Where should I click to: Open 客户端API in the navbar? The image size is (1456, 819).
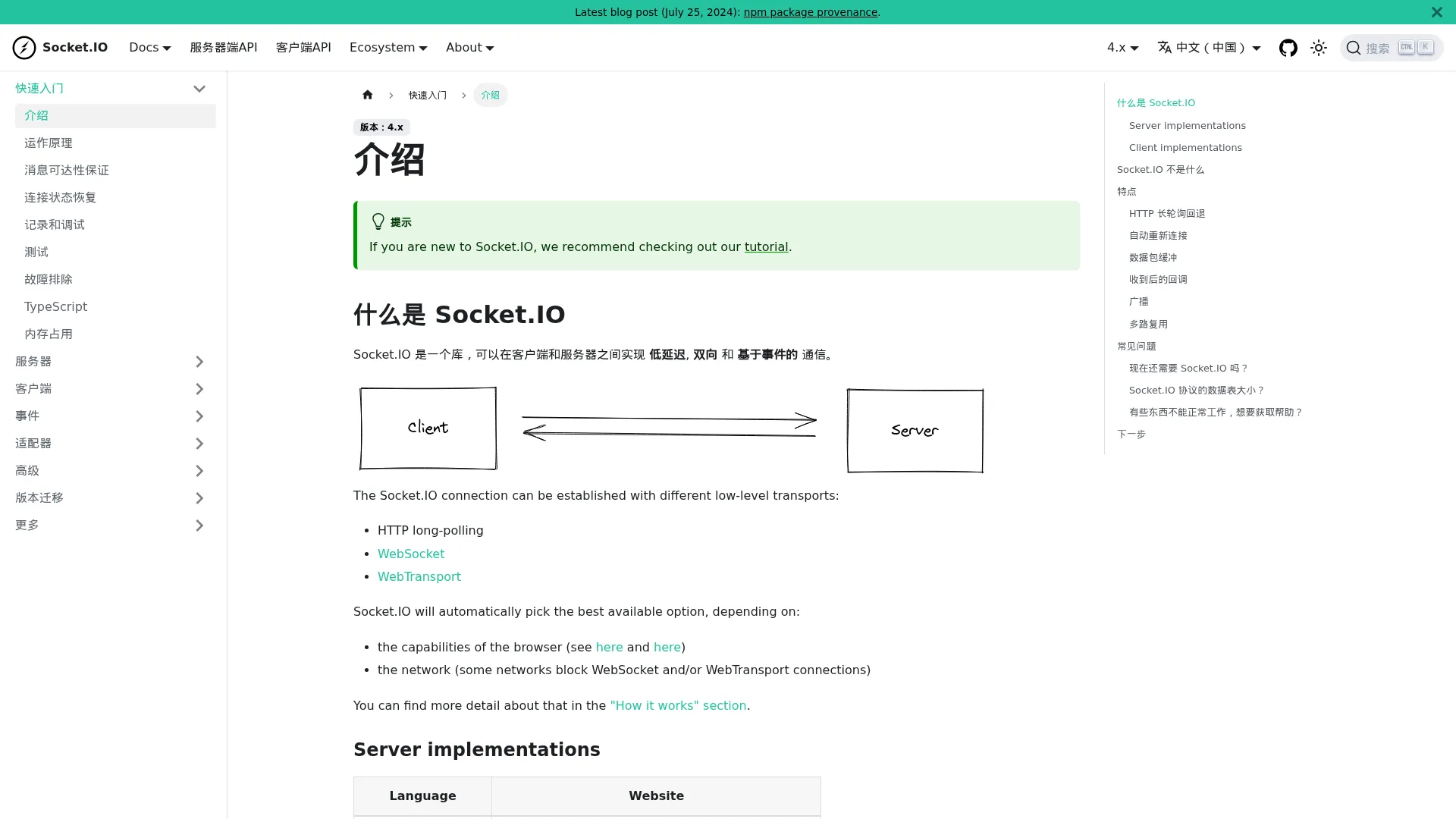pyautogui.click(x=303, y=47)
